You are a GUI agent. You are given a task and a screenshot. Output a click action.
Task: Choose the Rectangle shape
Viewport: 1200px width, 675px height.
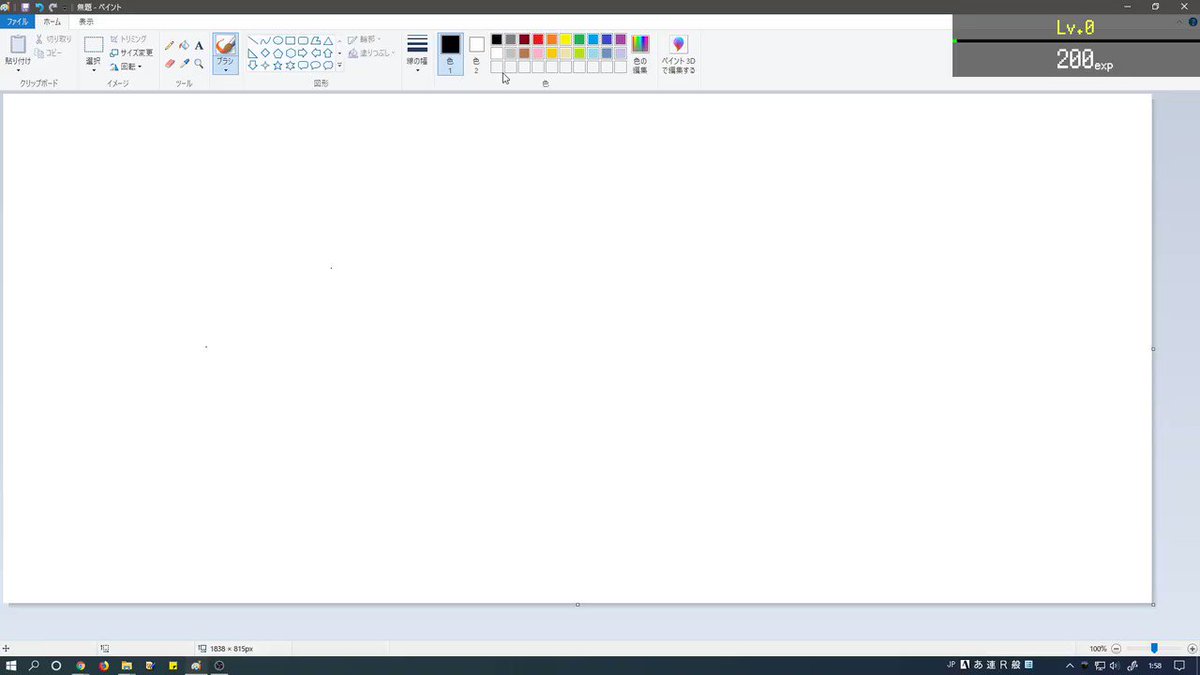[x=290, y=41]
